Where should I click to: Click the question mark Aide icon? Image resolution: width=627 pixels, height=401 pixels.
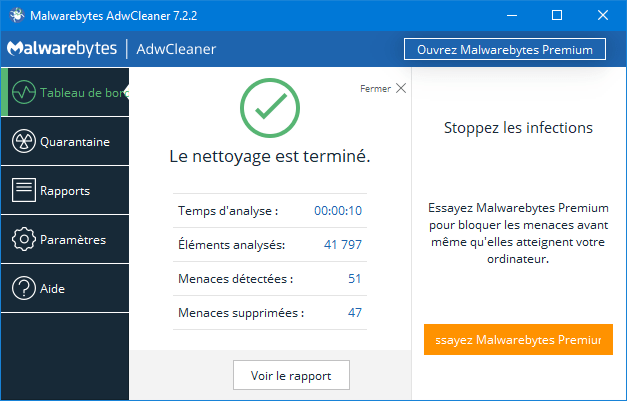coord(24,288)
